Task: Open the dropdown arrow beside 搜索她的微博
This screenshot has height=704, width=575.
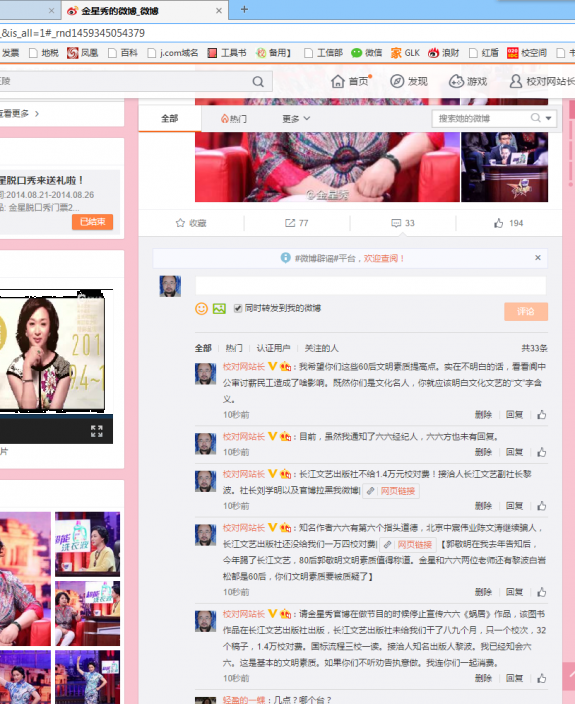Action: (x=549, y=118)
